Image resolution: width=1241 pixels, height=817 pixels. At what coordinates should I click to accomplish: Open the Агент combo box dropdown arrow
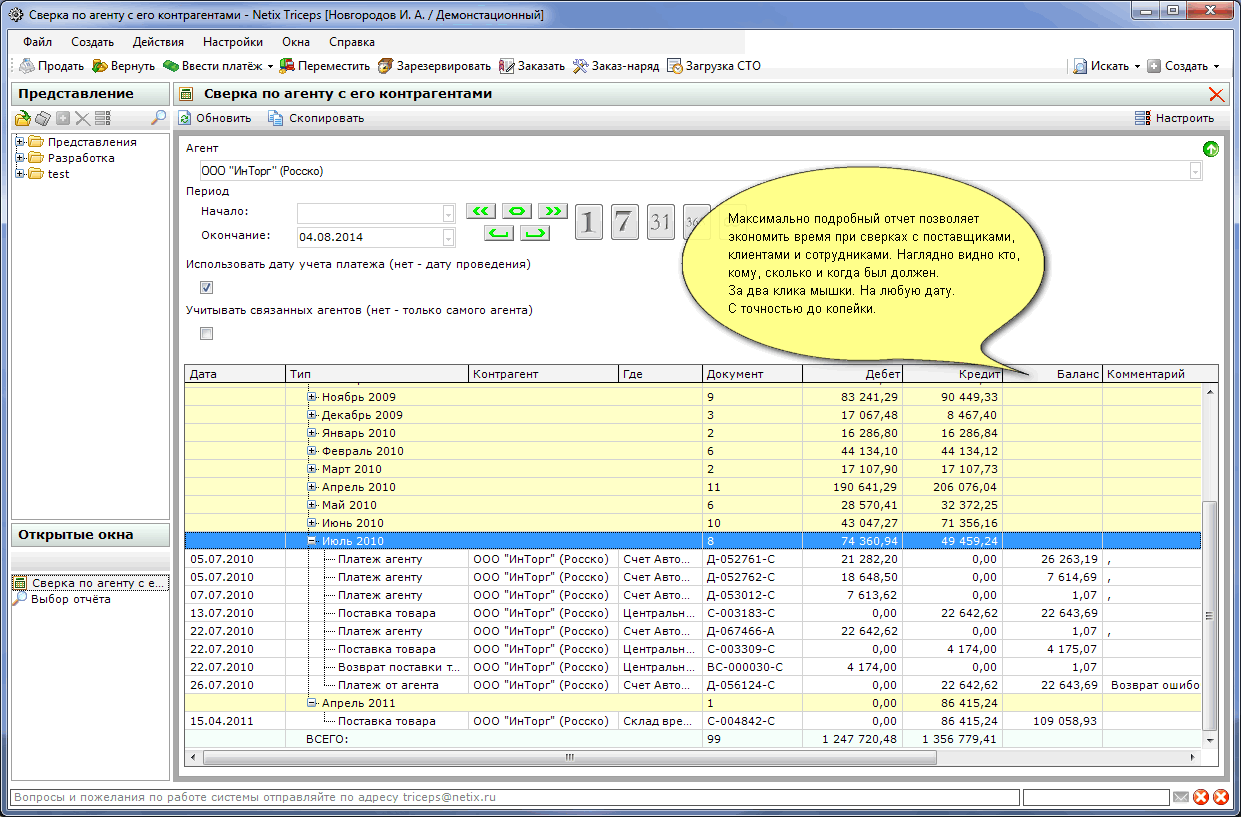click(1195, 171)
